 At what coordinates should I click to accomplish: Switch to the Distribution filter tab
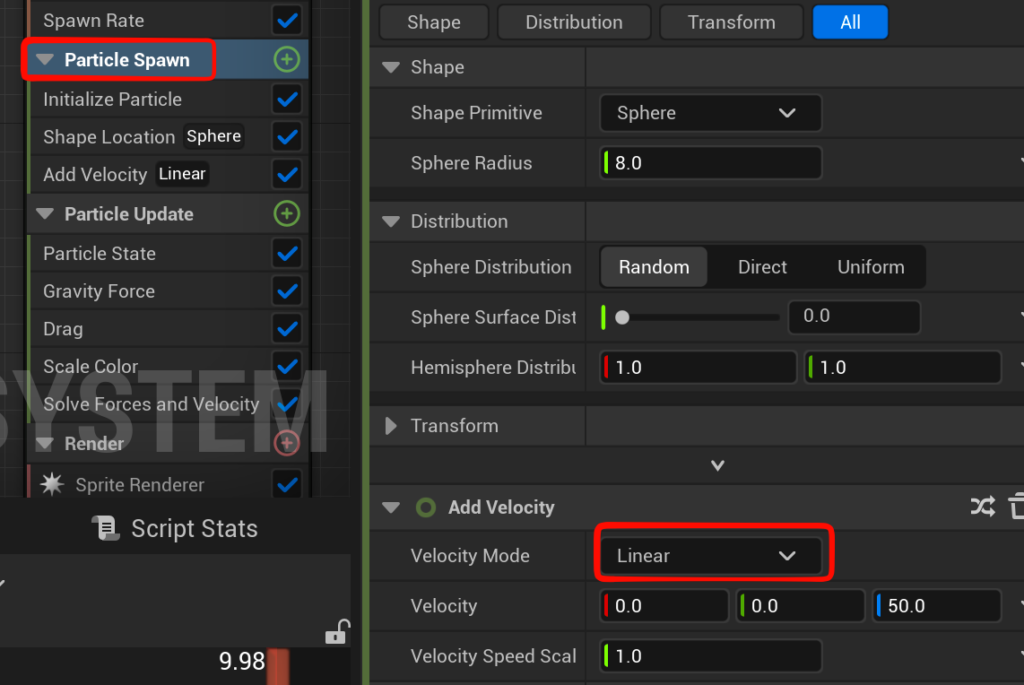pyautogui.click(x=574, y=22)
